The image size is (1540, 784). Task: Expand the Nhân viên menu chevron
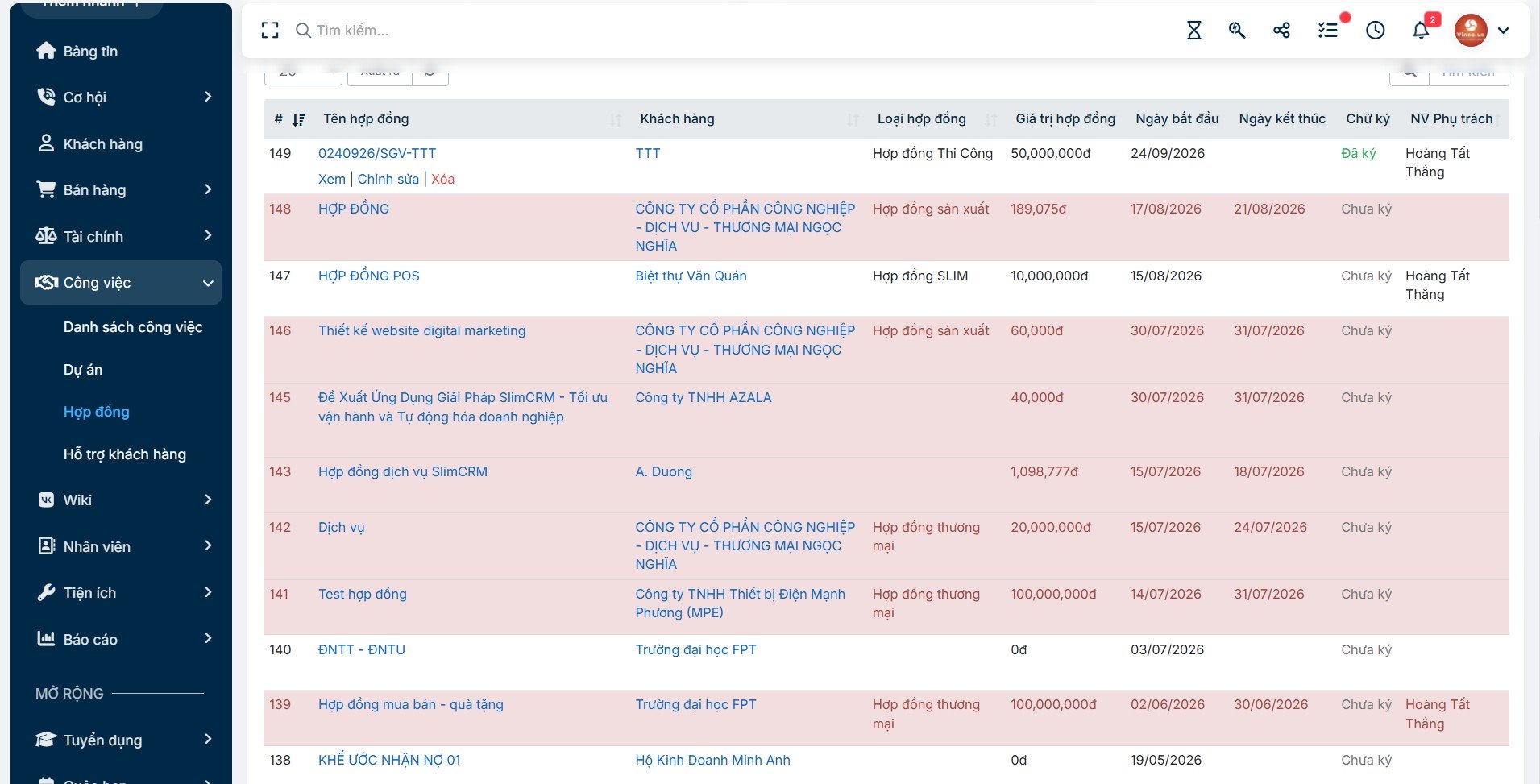(208, 545)
